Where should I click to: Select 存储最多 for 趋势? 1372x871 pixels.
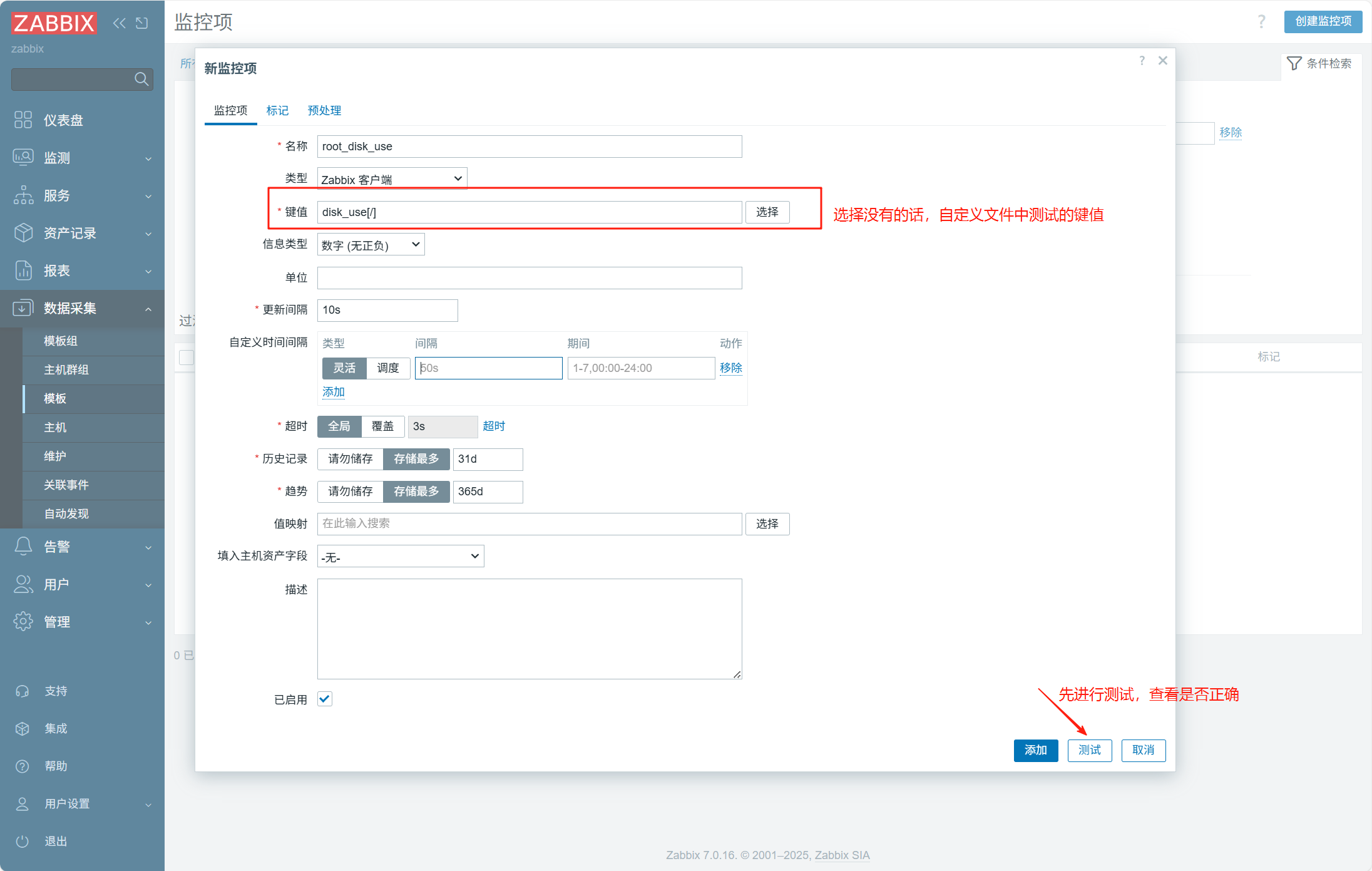[x=416, y=492]
